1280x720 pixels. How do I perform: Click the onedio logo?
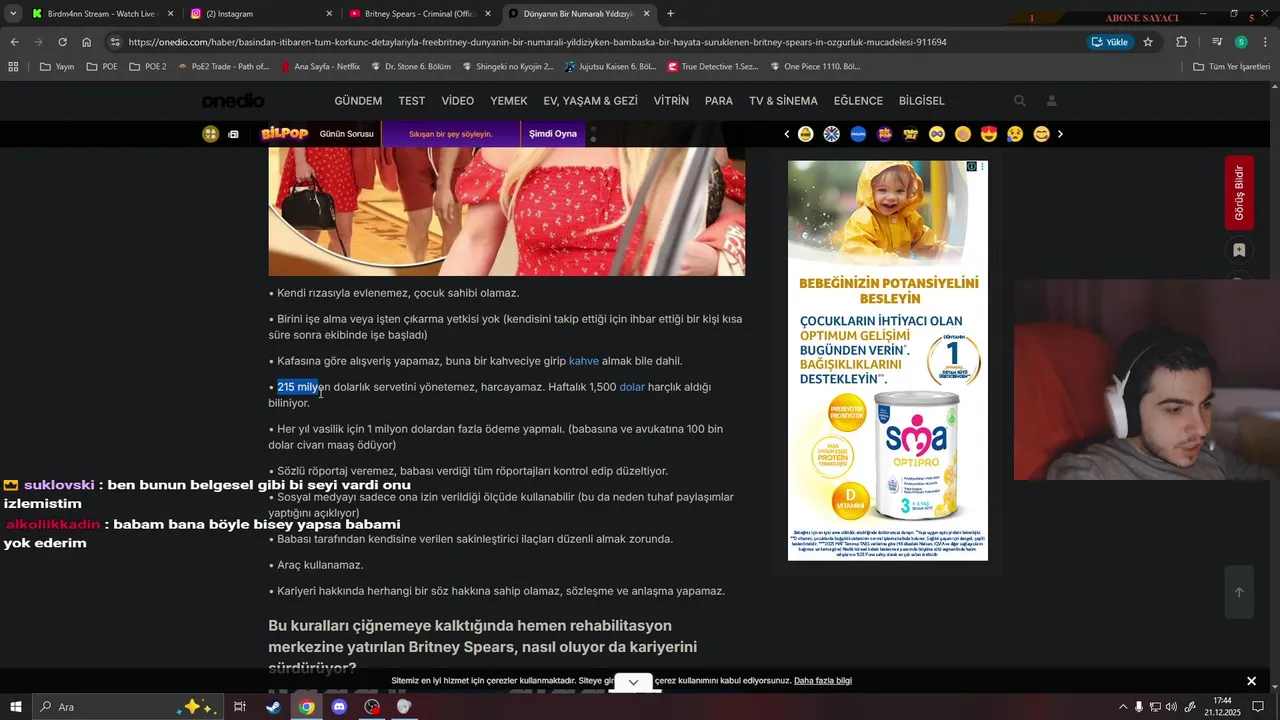click(233, 101)
